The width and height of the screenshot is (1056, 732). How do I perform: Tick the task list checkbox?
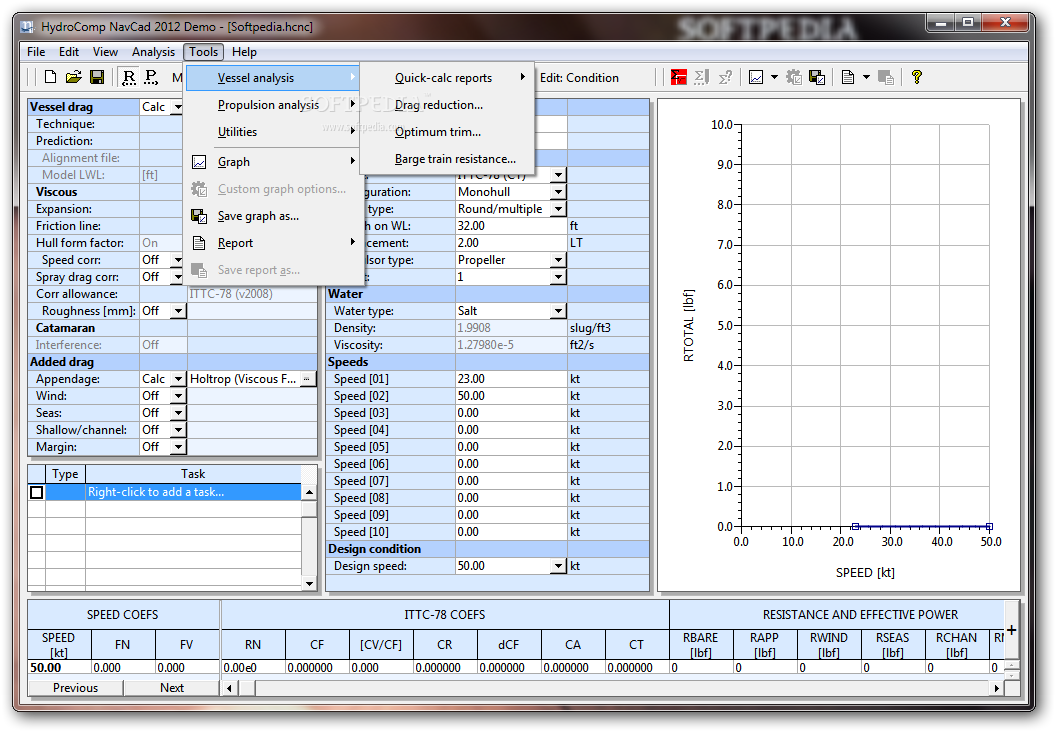click(36, 492)
